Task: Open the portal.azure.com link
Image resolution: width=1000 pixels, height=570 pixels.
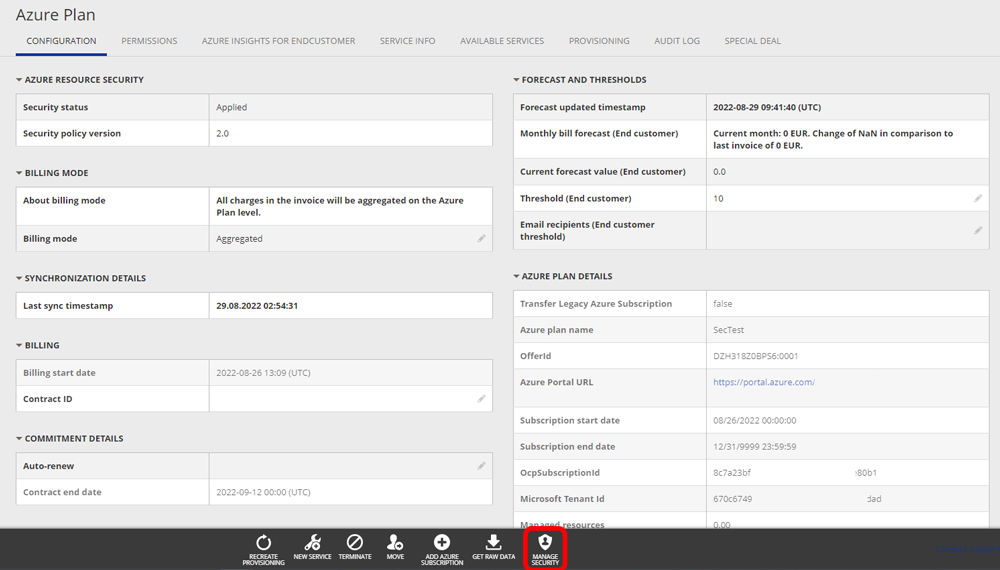Action: 764,382
